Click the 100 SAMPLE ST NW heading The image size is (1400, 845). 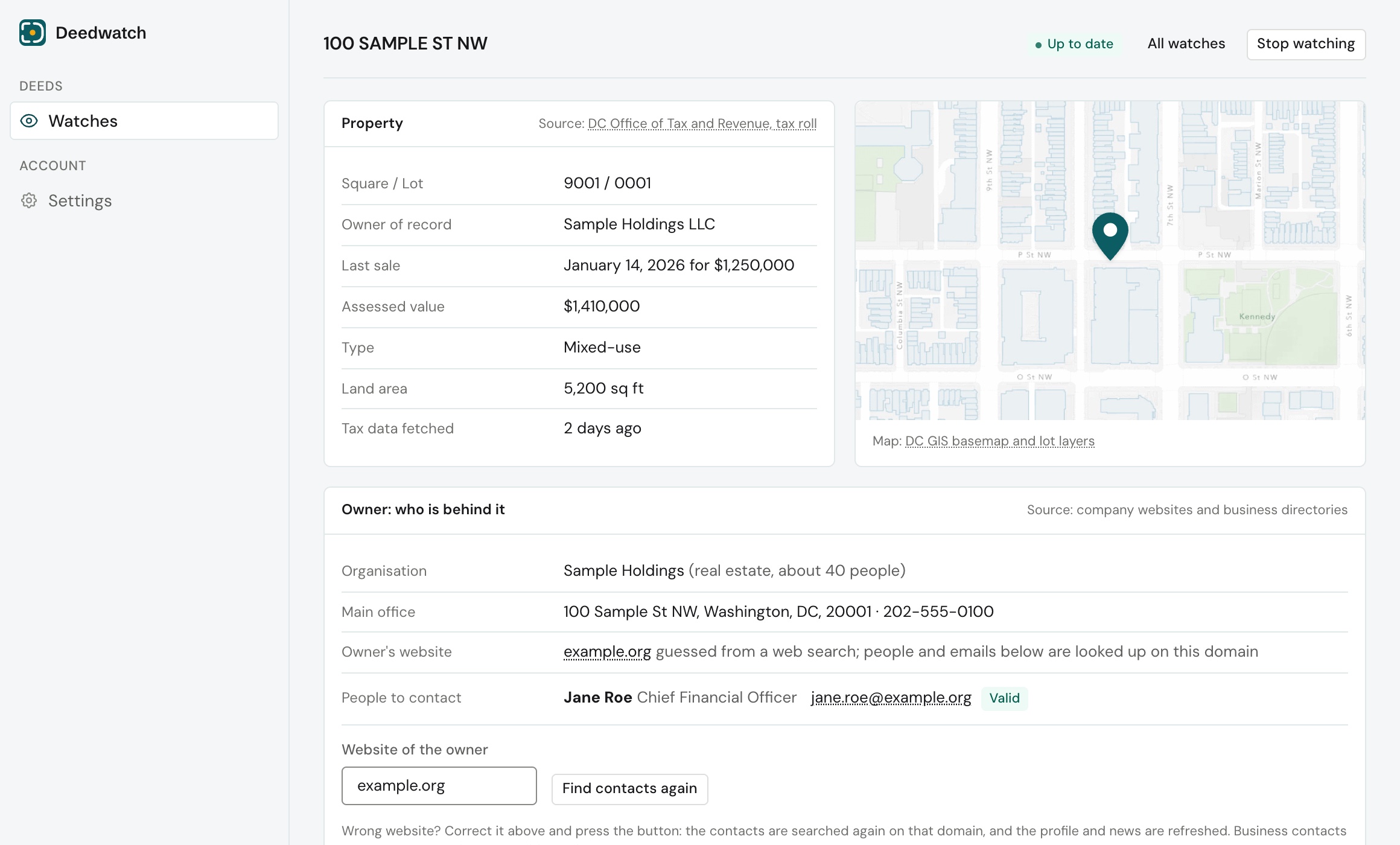406,43
